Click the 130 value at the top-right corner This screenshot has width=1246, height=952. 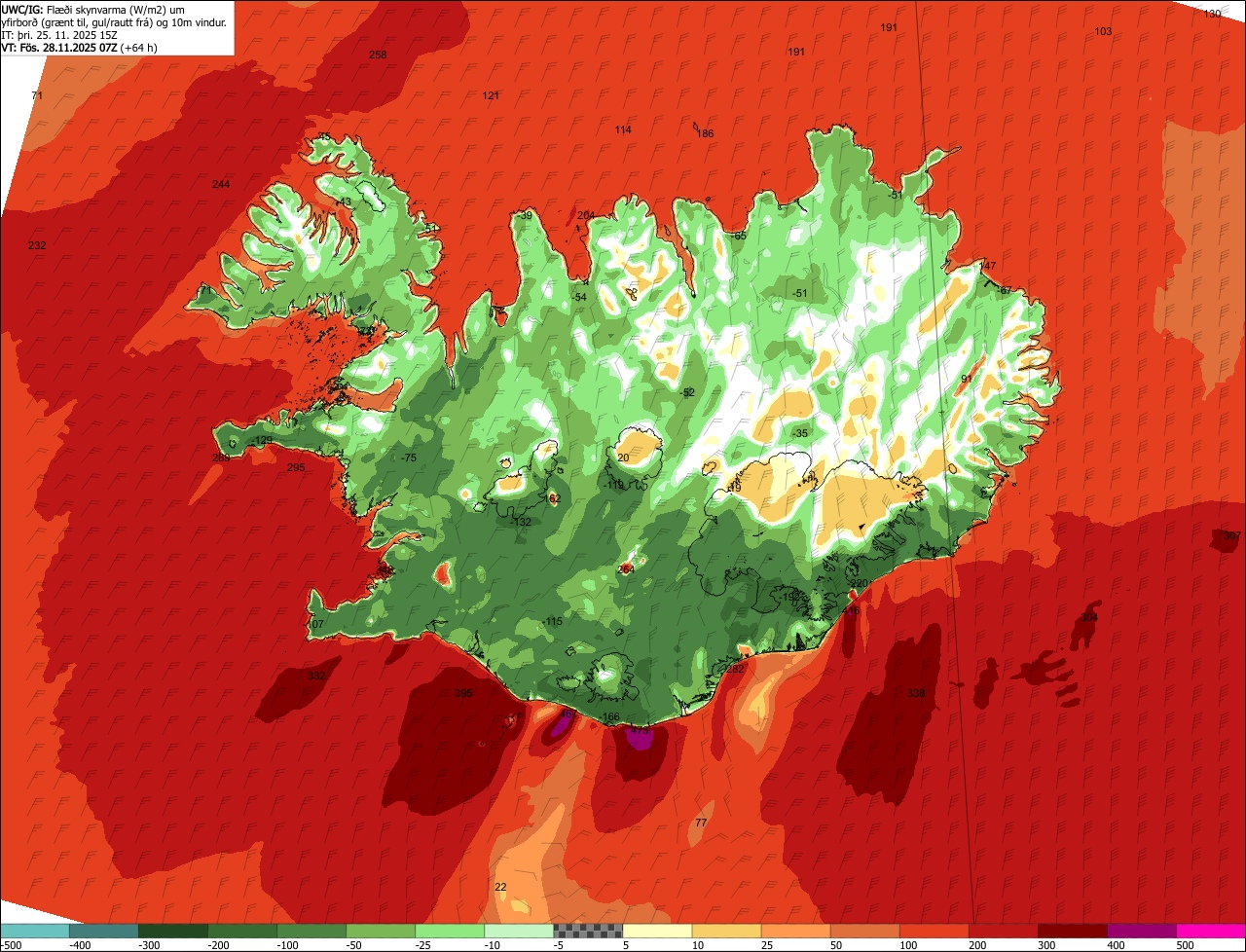tap(1212, 14)
